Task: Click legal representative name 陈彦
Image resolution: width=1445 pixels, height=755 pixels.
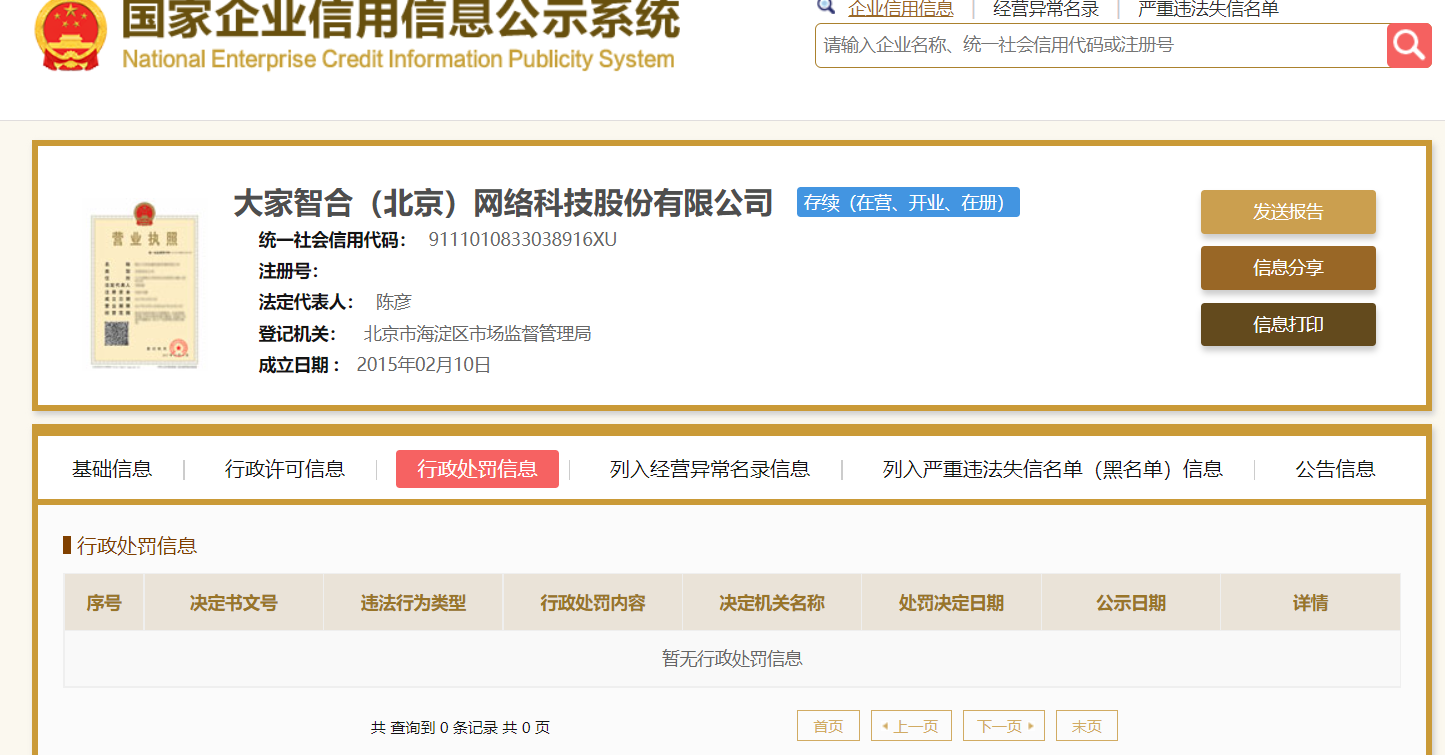Action: 393,302
